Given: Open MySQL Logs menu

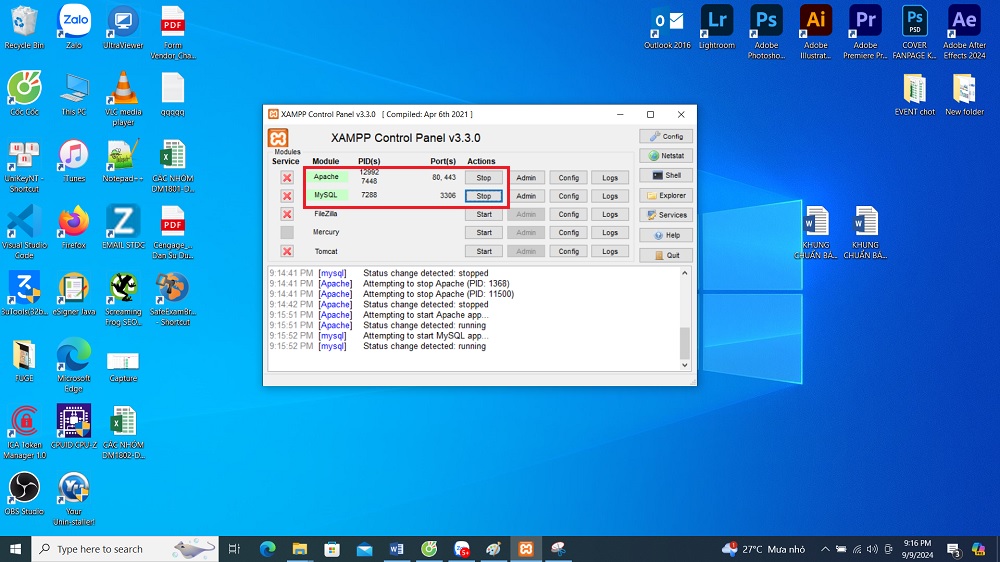Looking at the screenshot, I should [x=610, y=196].
